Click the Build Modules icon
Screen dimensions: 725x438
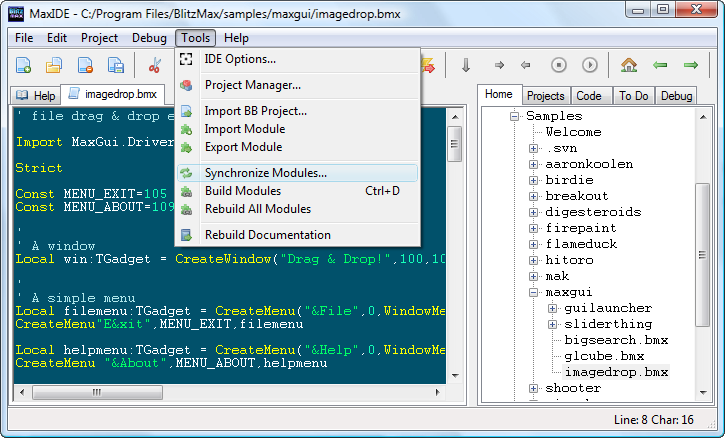186,191
